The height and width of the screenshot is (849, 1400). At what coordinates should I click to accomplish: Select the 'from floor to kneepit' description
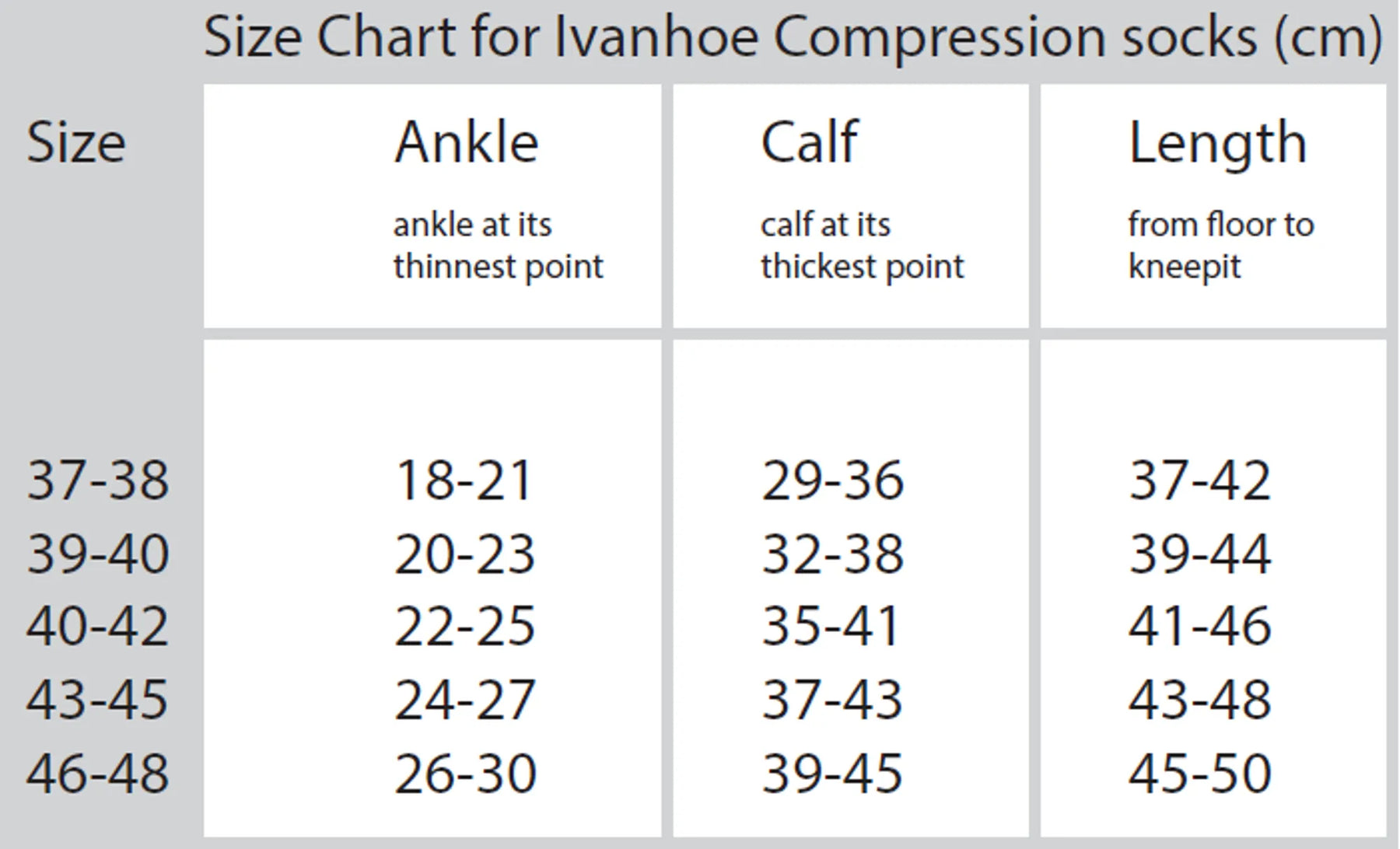[x=1220, y=246]
